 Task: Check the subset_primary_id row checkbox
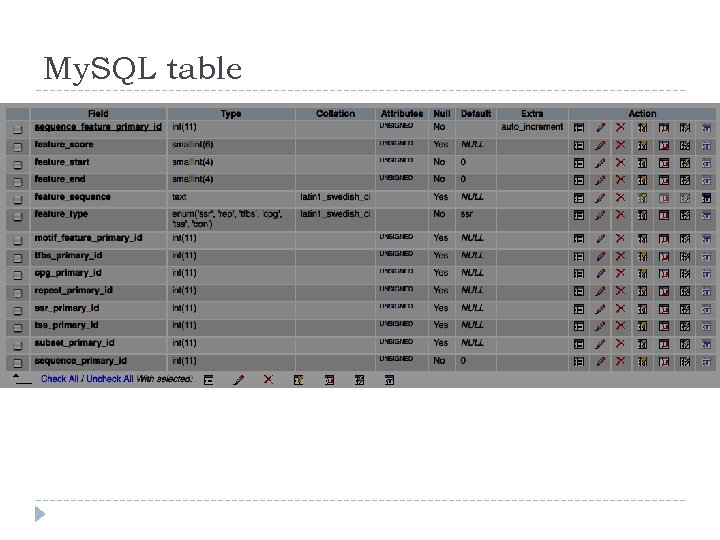coord(17,345)
